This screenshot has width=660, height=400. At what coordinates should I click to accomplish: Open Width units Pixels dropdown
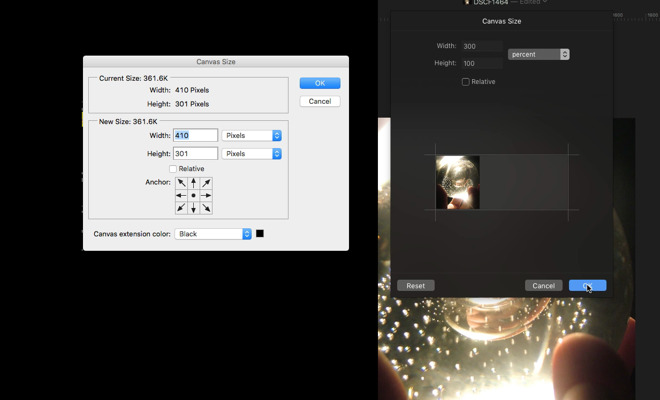pyautogui.click(x=252, y=136)
